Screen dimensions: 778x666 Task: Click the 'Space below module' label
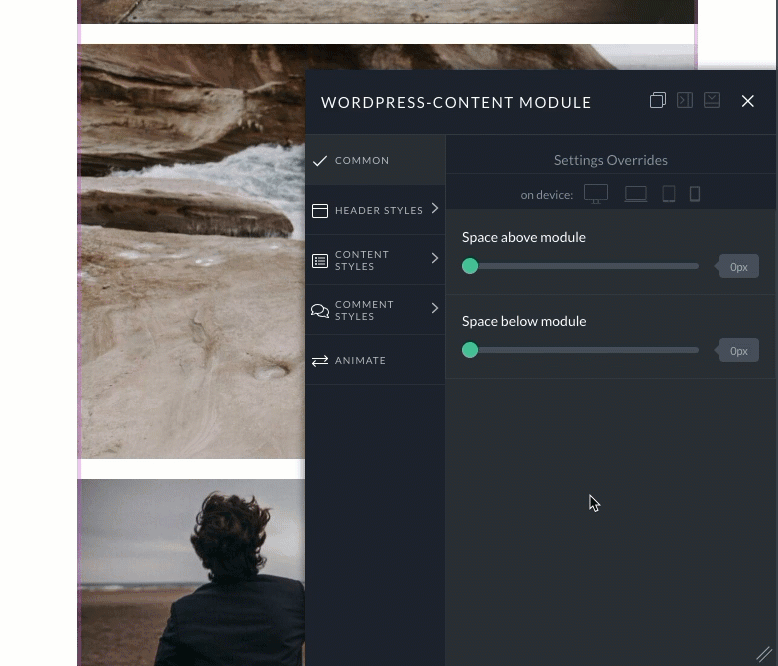(x=524, y=321)
